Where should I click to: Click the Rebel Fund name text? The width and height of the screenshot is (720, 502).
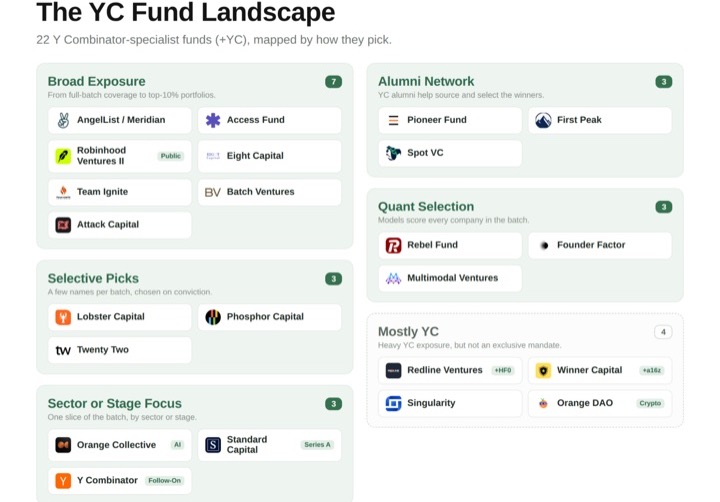point(433,245)
